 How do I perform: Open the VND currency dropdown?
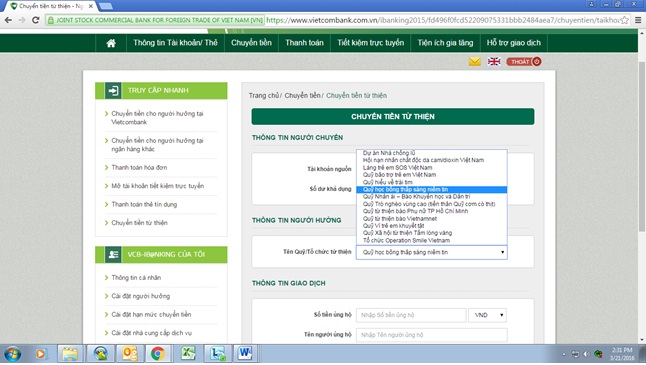488,315
